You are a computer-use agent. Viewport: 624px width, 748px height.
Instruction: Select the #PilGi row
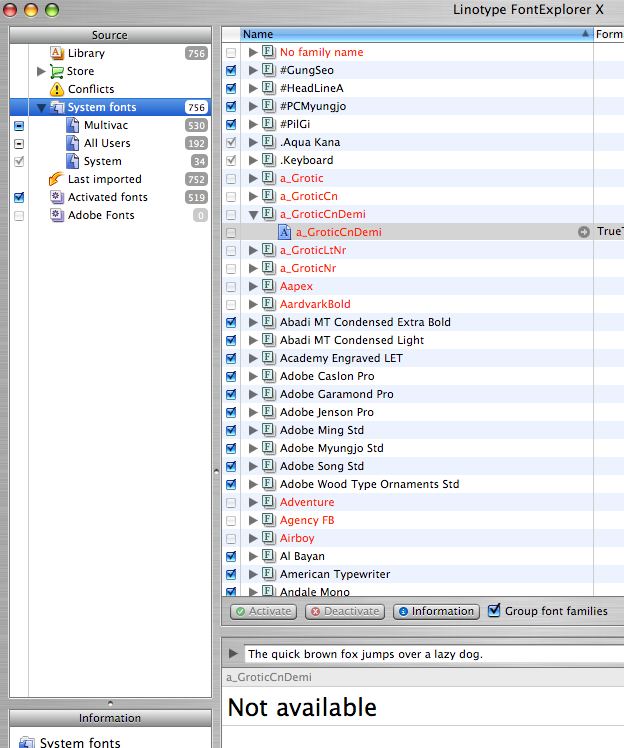pos(423,124)
